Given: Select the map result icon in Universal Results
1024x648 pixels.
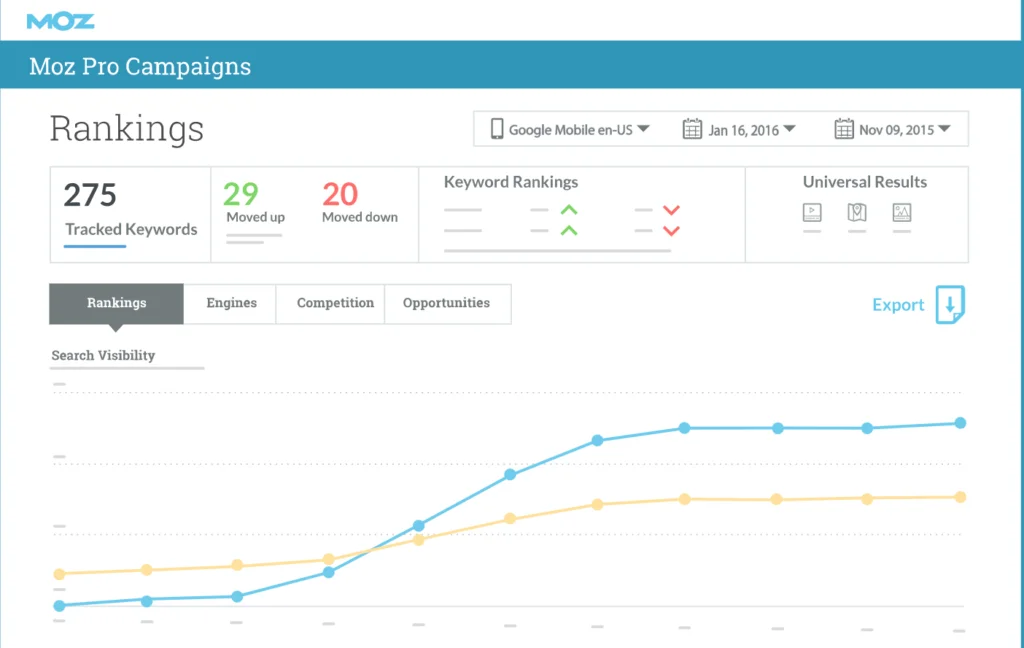Looking at the screenshot, I should pyautogui.click(x=857, y=212).
